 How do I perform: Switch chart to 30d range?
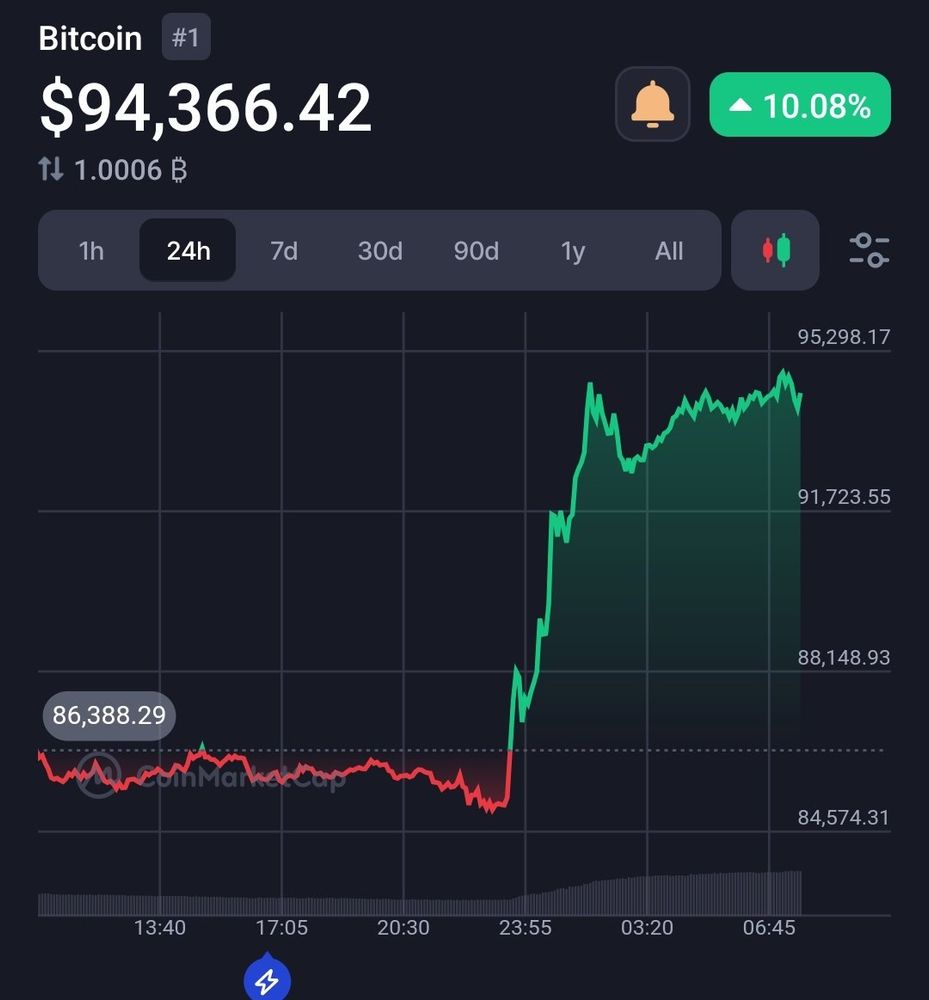tap(380, 251)
